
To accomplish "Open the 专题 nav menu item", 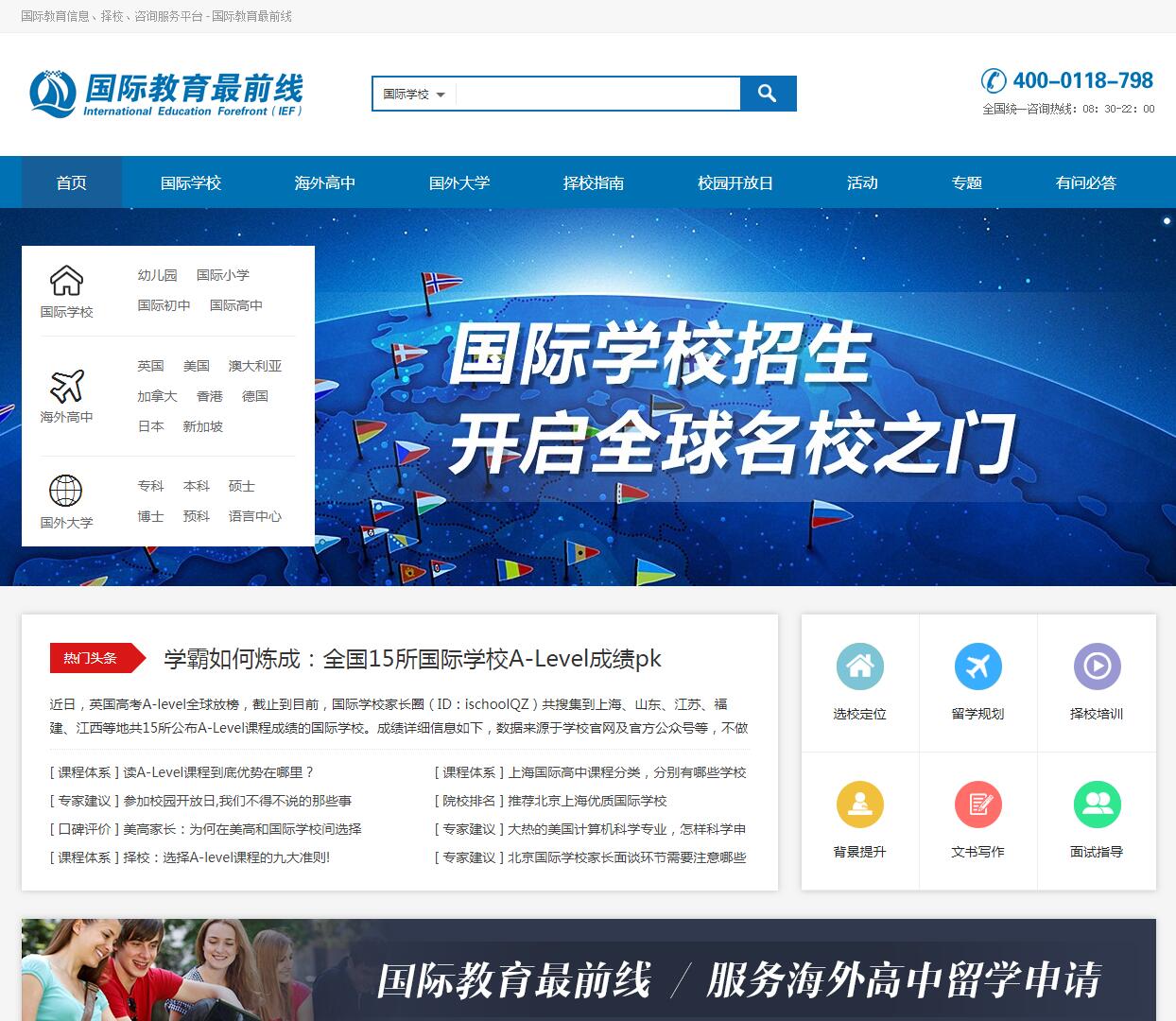I will click(967, 182).
